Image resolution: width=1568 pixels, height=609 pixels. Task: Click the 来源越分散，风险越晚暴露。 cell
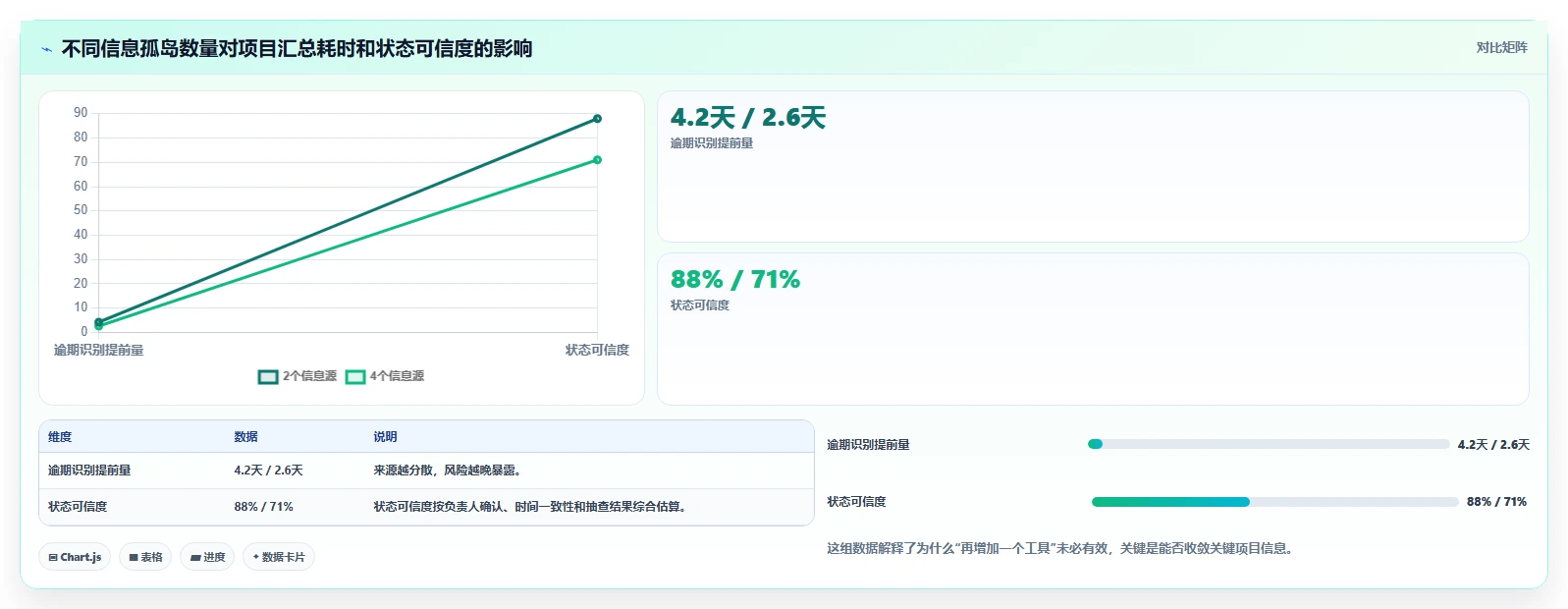(450, 471)
